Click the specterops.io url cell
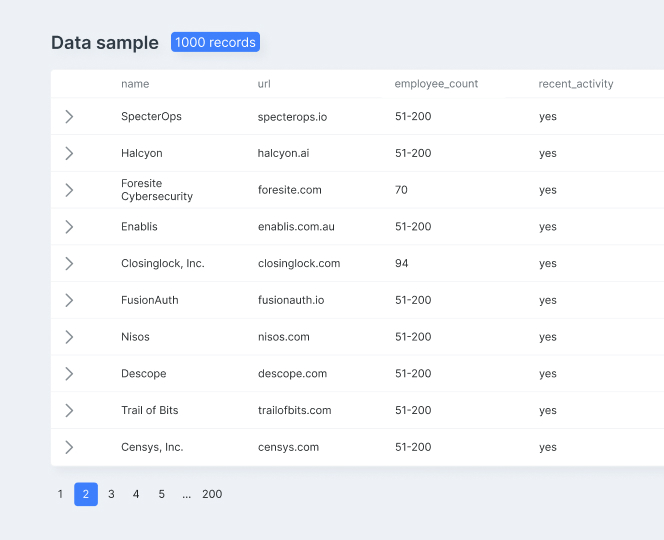The height and width of the screenshot is (540, 664). click(x=292, y=116)
